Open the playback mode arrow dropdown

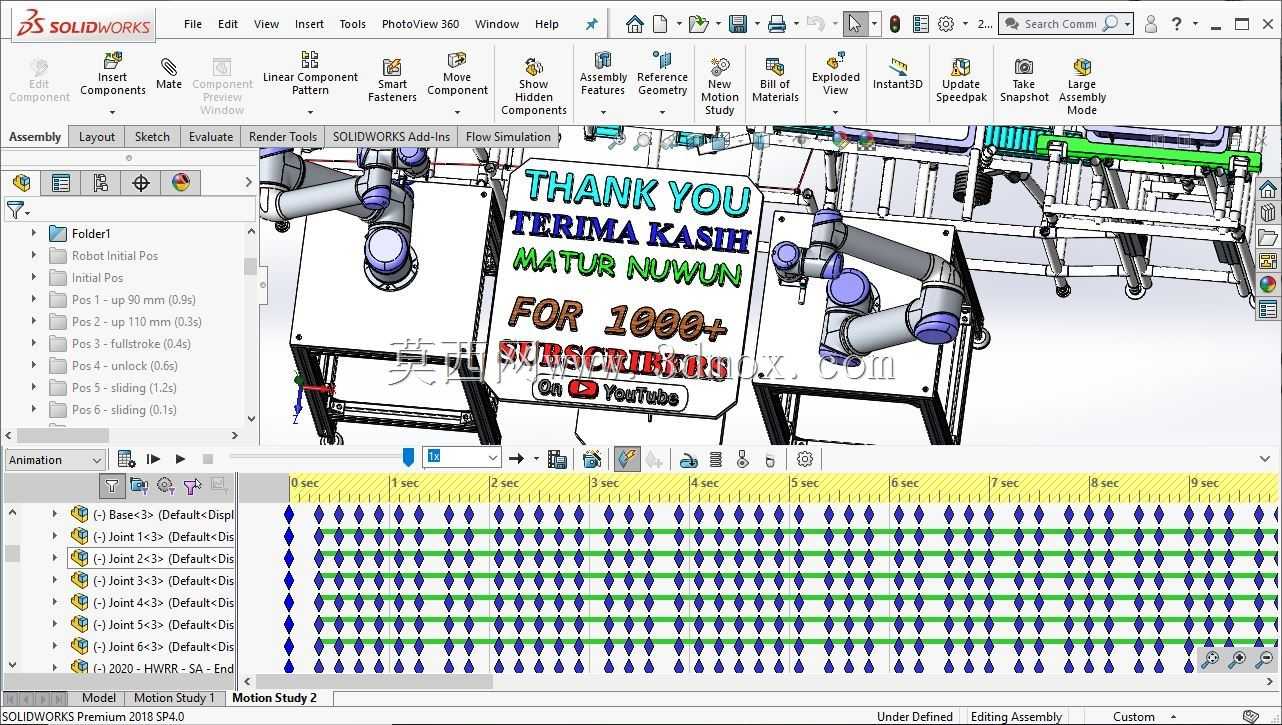[536, 459]
